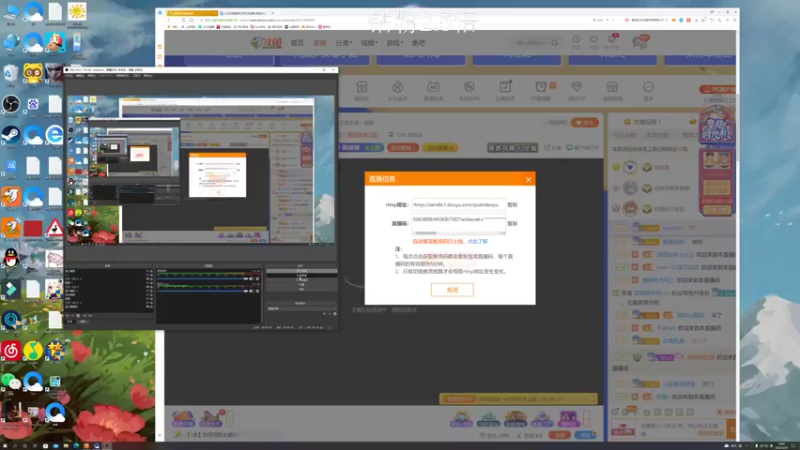Open the user avatar in Douyu header
800x450 pixels.
click(640, 42)
